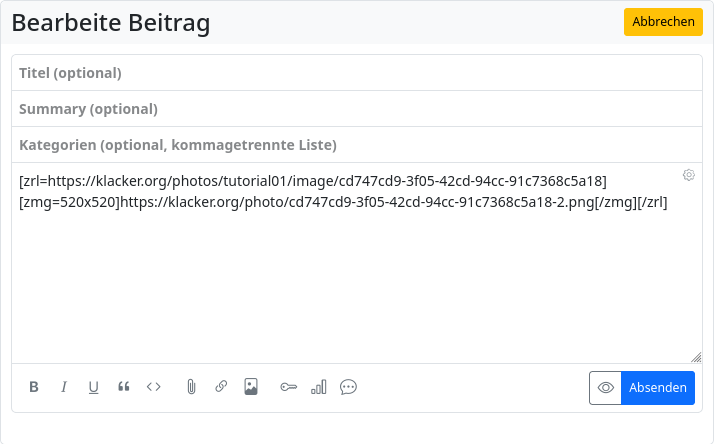
Task: Grab the textarea resize handle
Action: [x=696, y=357]
